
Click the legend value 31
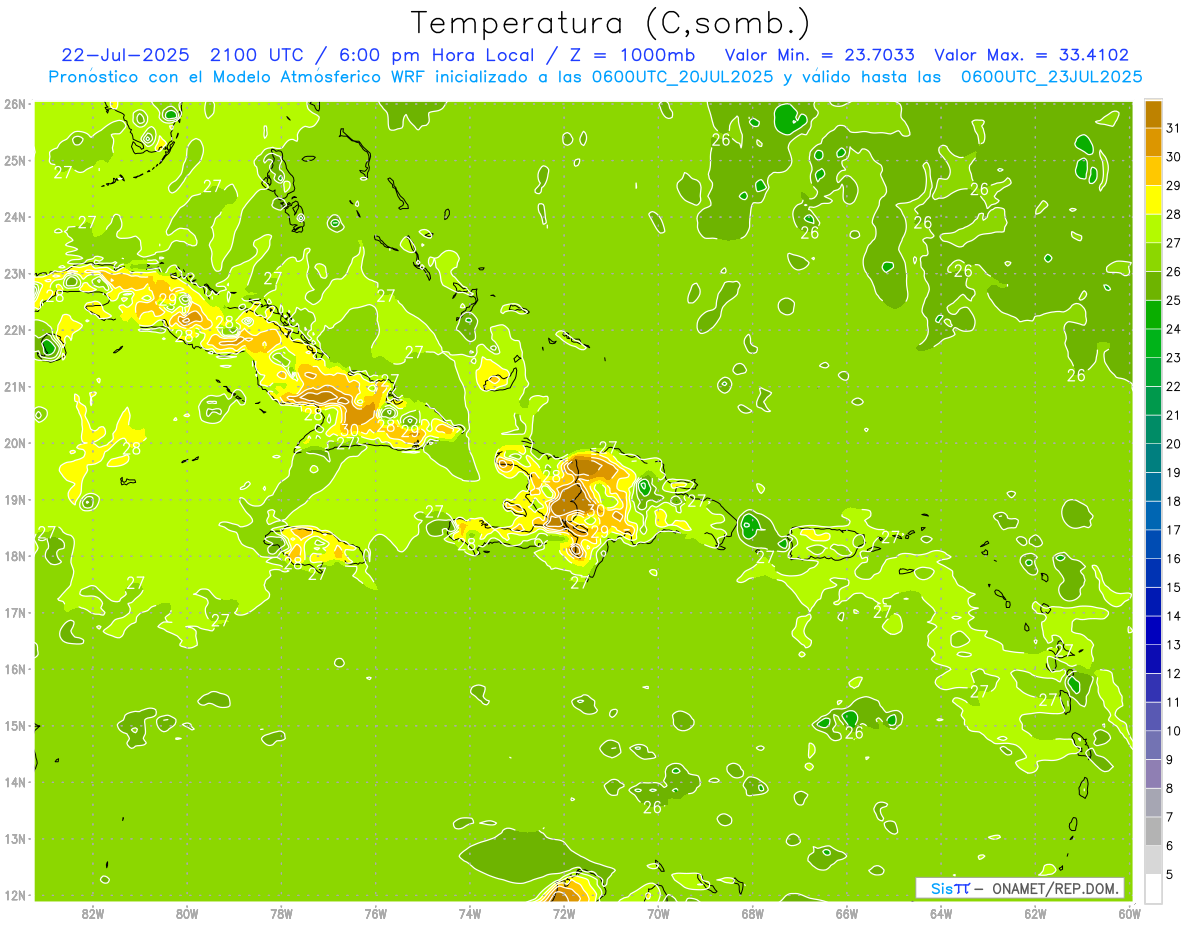1173,128
